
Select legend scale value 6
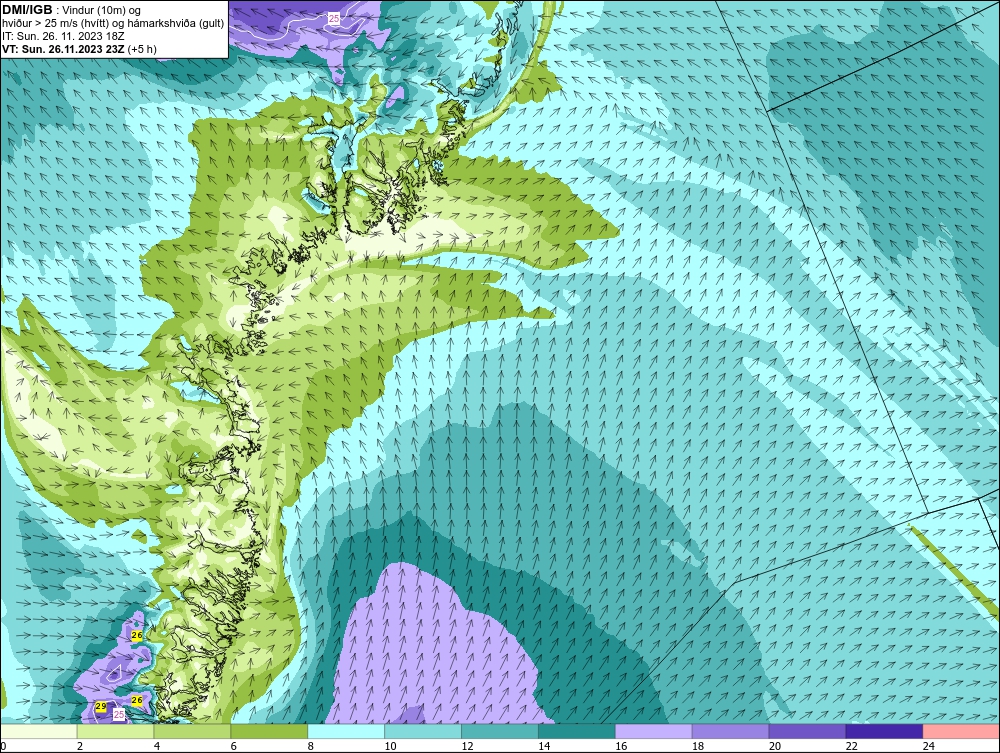(233, 746)
